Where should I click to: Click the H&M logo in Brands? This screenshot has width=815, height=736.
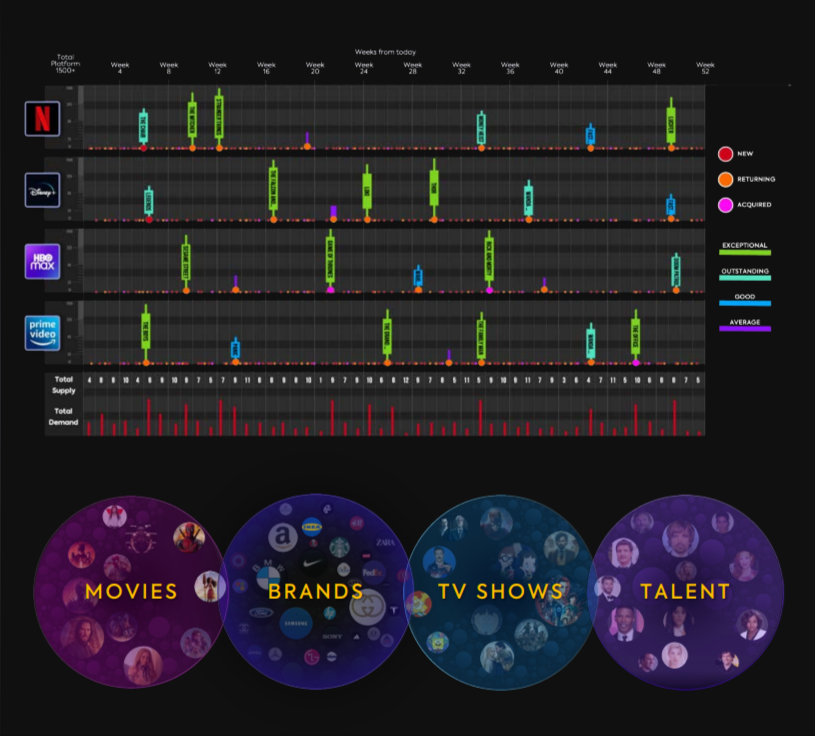[x=356, y=522]
